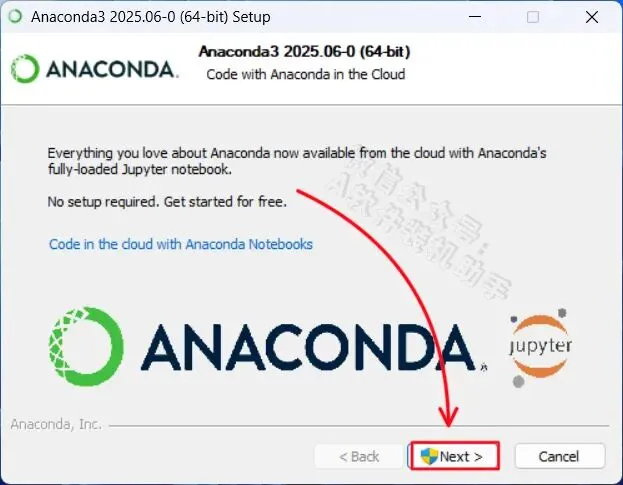Minimize the Anaconda3 Setup window
Viewport: 623px width, 485px height.
click(475, 17)
